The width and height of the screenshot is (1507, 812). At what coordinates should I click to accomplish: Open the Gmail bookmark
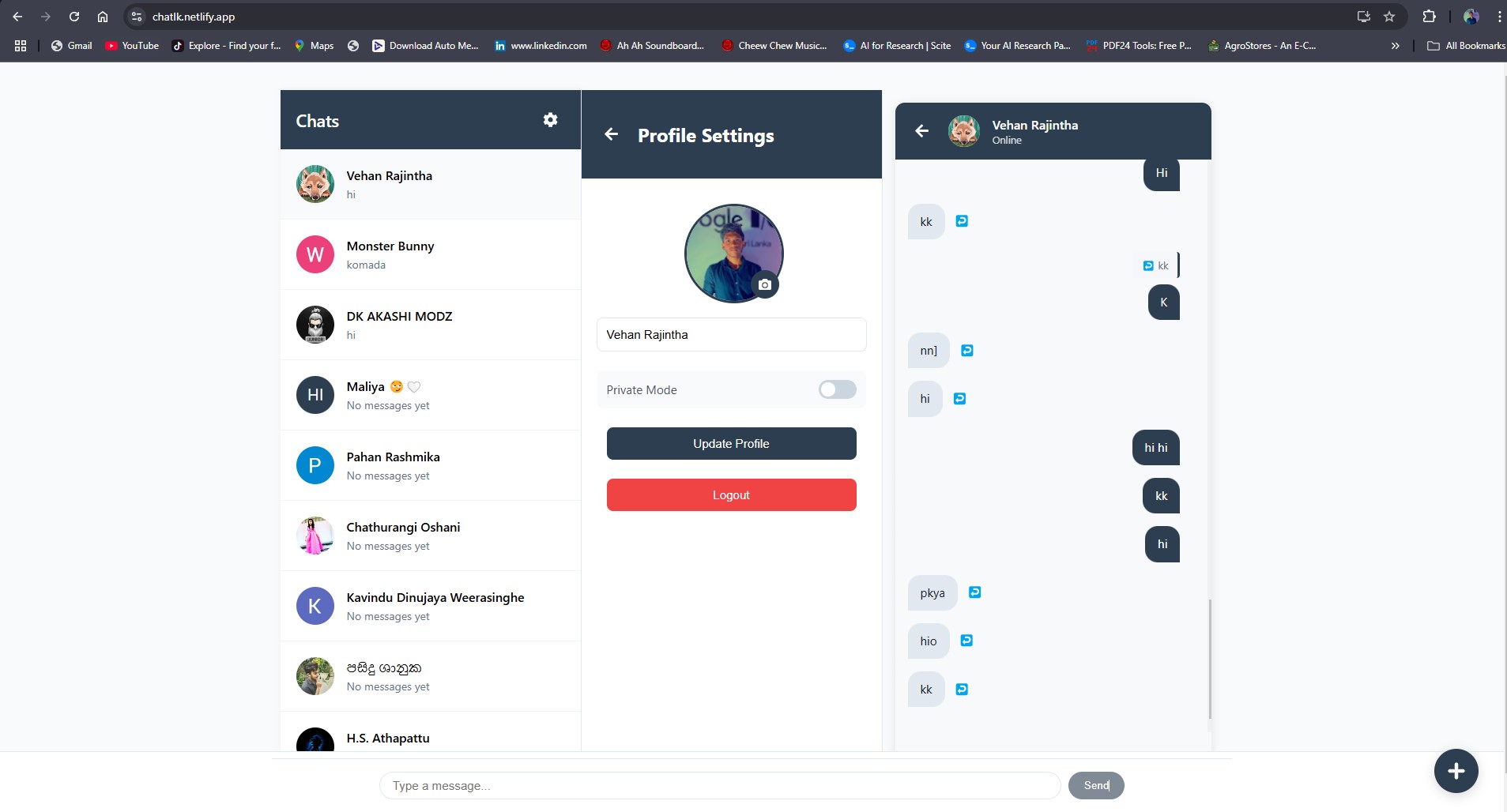coord(71,45)
